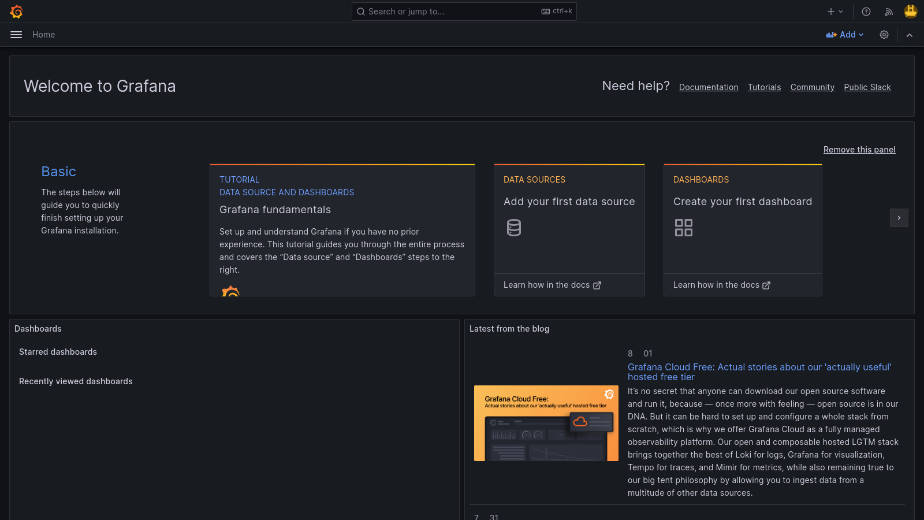Click the dashboard grid icon
This screenshot has height=520, width=924.
pyautogui.click(x=684, y=228)
